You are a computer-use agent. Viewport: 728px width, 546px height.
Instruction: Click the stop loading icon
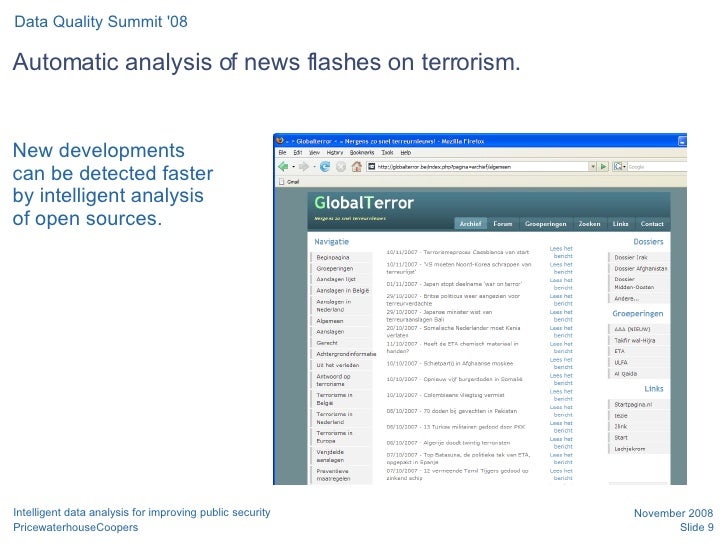click(x=341, y=167)
